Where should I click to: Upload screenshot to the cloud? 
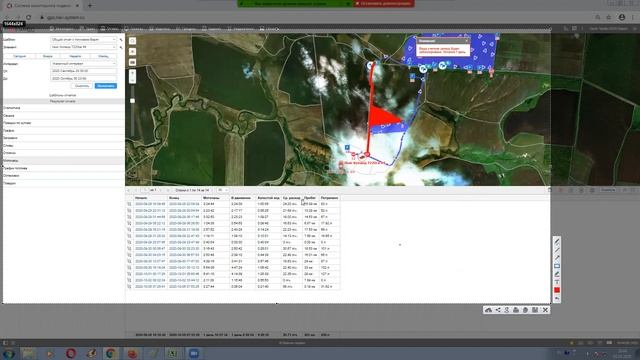pos(488,310)
